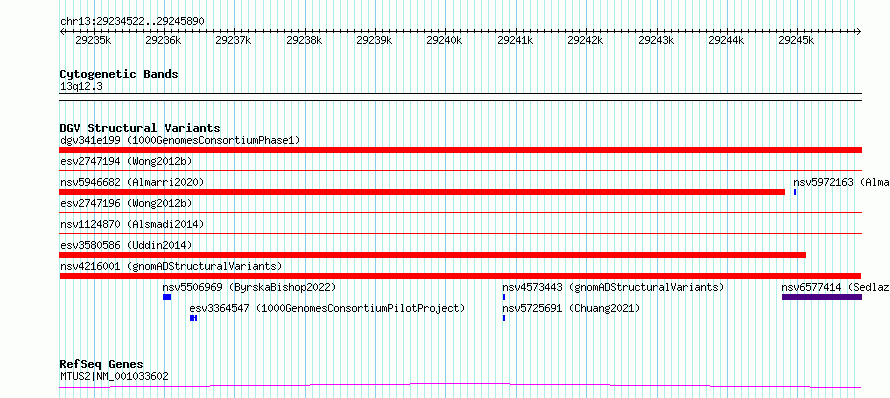The image size is (890, 398).
Task: Click the 29238k ruler tick label
Action: tap(304, 40)
